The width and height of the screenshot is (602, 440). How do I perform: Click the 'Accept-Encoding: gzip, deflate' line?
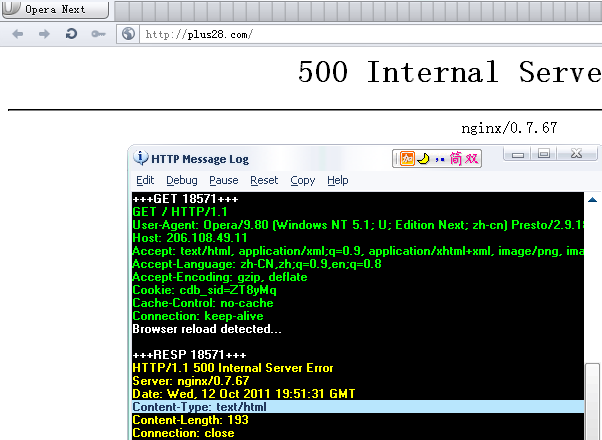[220, 277]
